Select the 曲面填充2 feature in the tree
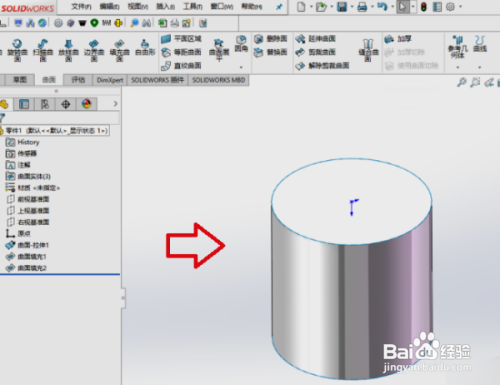 pyautogui.click(x=26, y=268)
